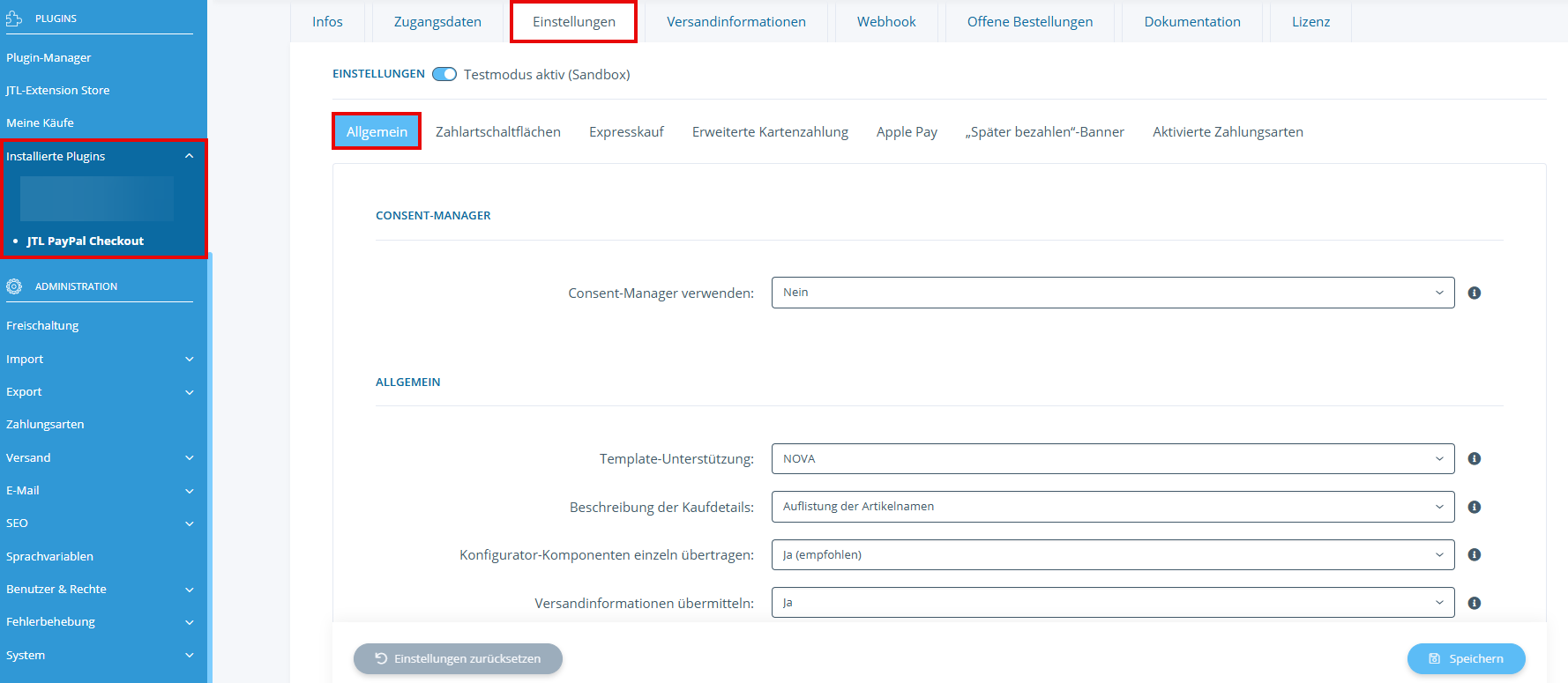Viewport: 1568px width, 683px height.
Task: Click info icon next to Beschreibung der Kaufdetails
Action: coord(1474,507)
